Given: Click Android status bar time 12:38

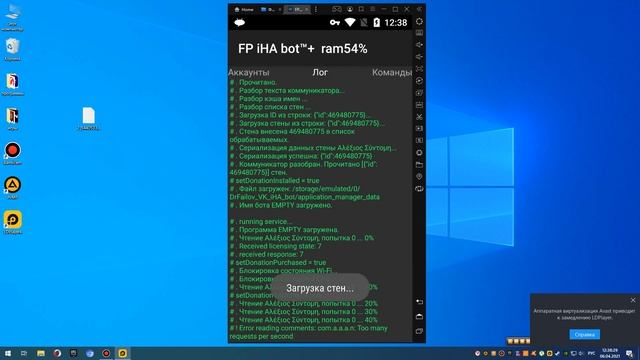Looking at the screenshot, I should pos(396,23).
